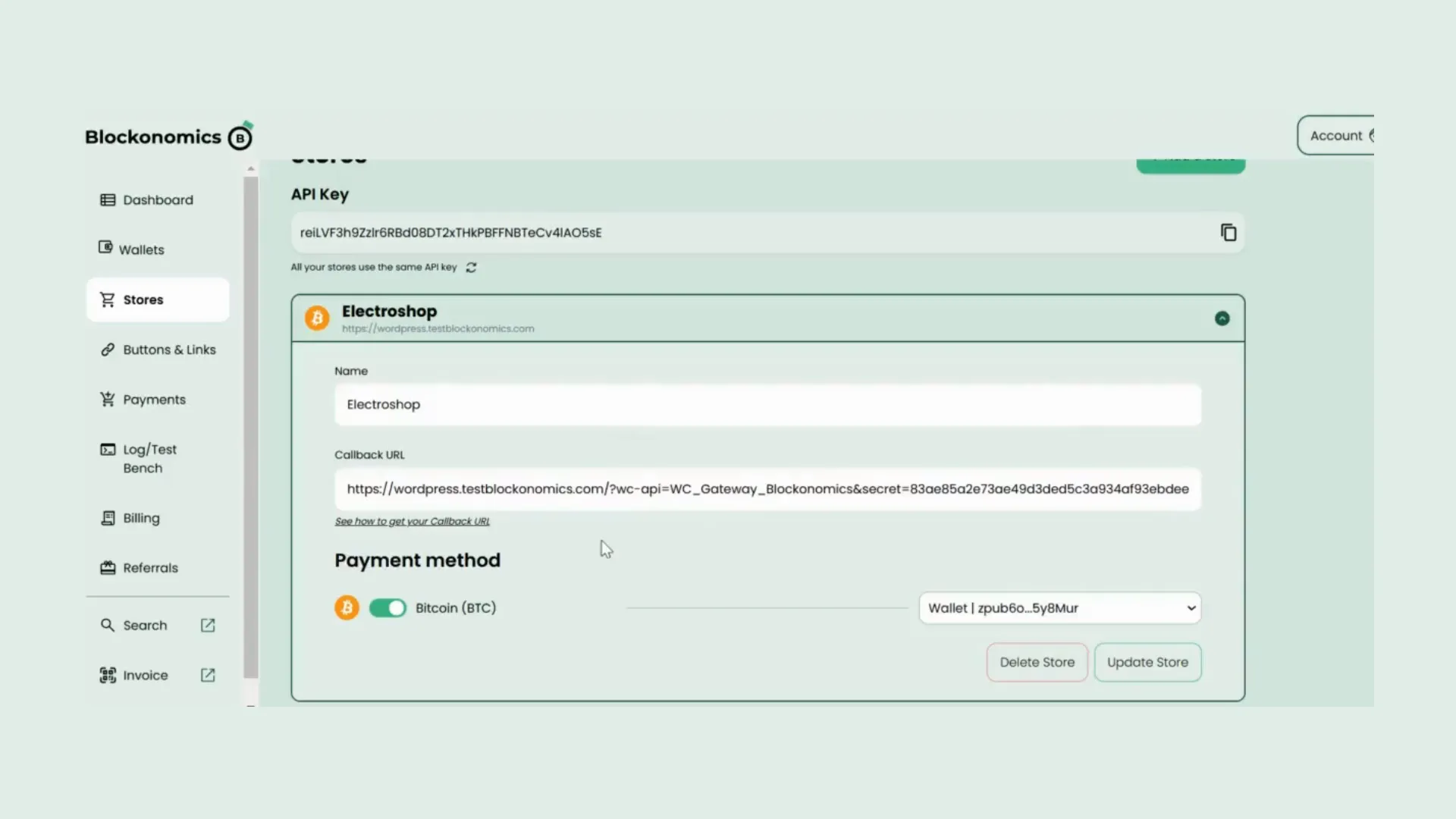1456x819 pixels.
Task: Click the Dashboard table icon
Action: (x=108, y=200)
